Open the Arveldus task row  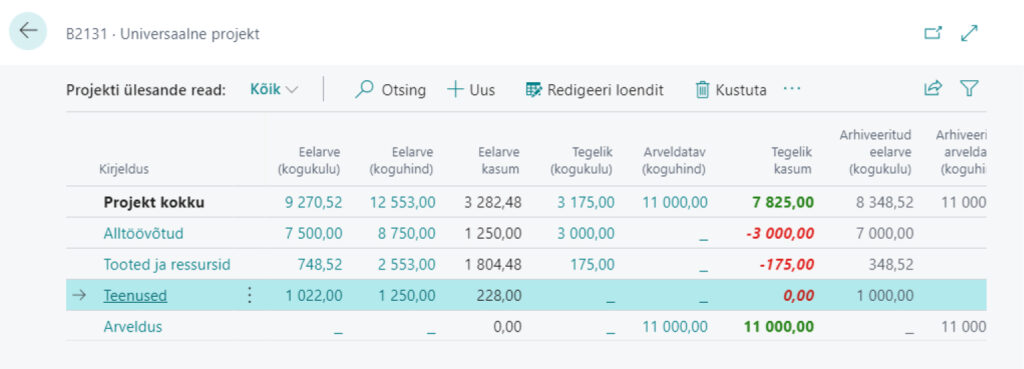point(133,327)
